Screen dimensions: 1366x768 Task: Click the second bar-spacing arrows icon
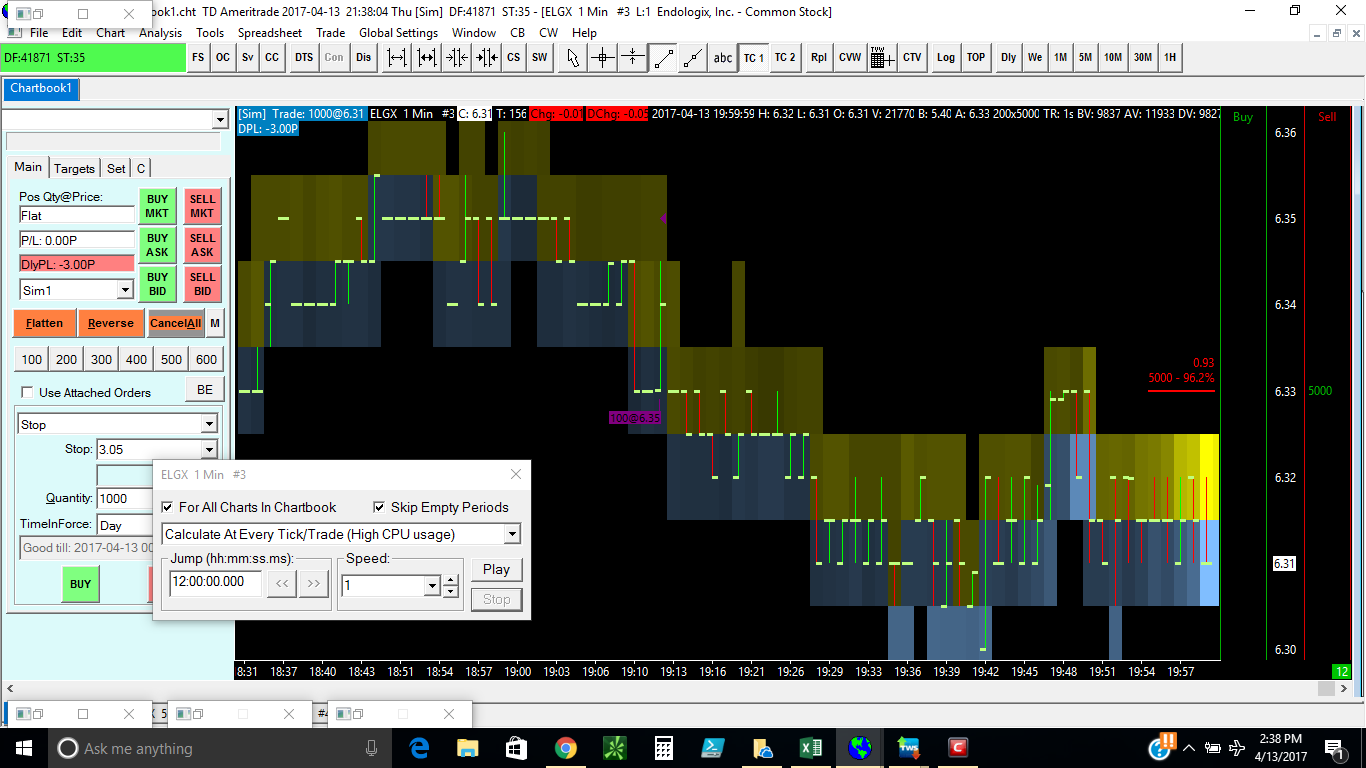point(427,58)
